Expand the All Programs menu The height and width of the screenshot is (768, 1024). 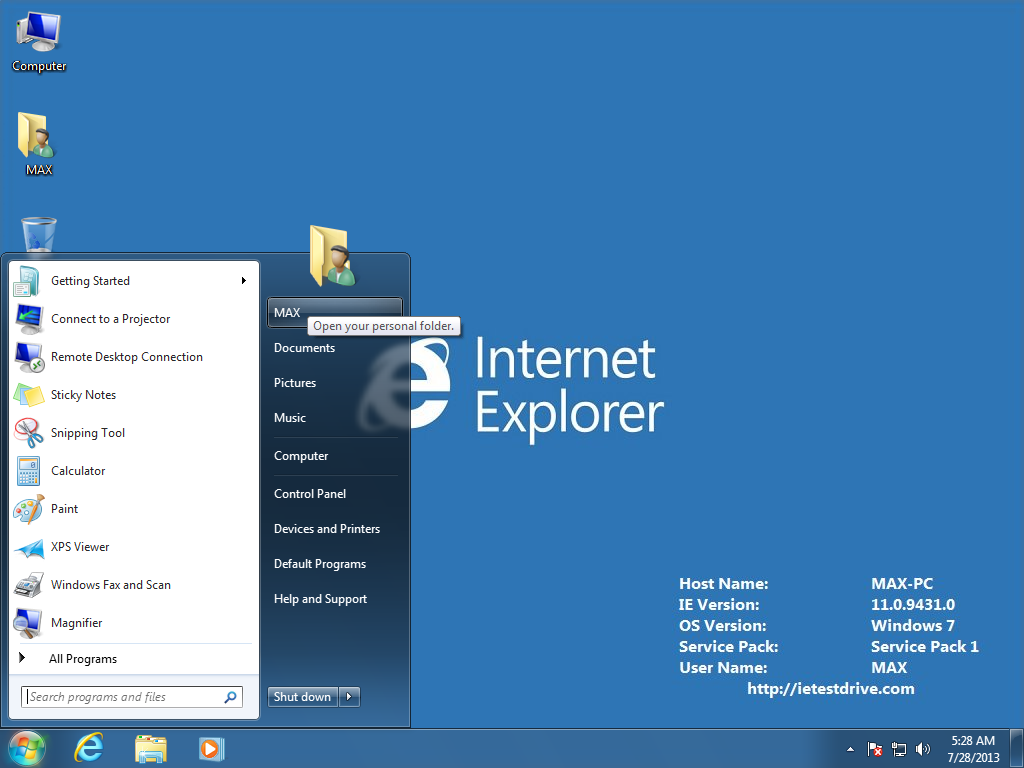[x=83, y=658]
